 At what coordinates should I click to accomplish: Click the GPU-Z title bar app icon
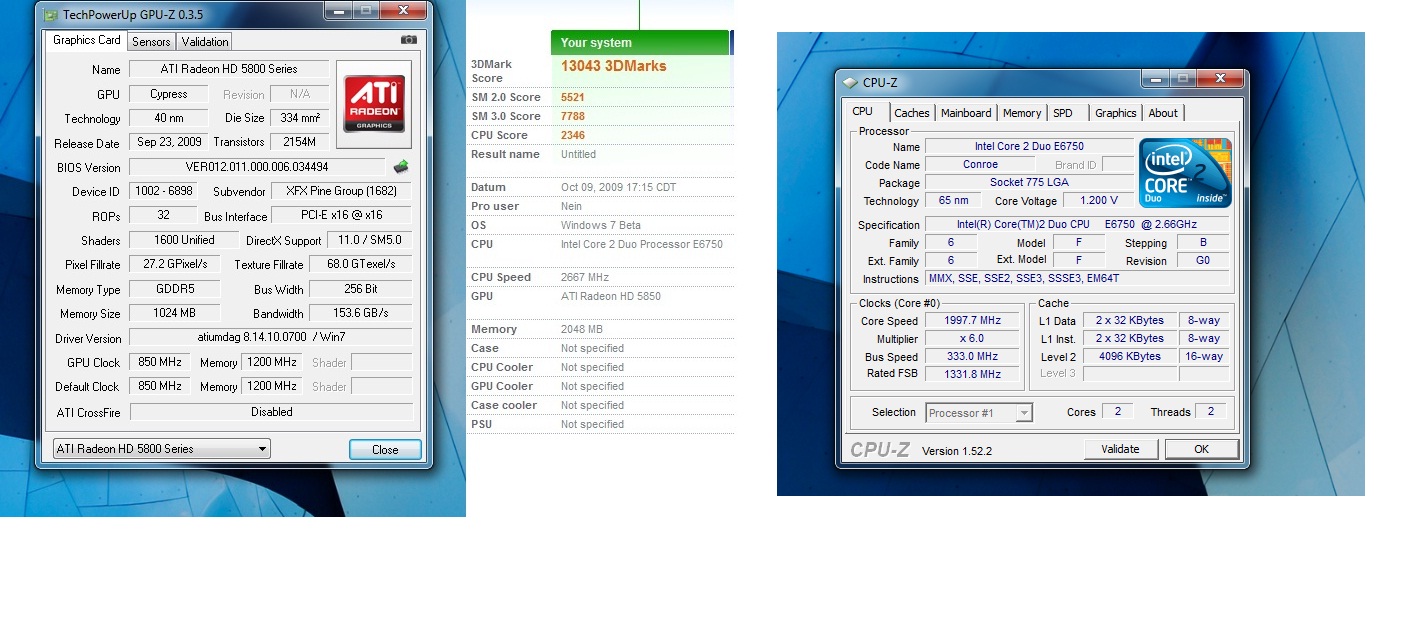pos(50,14)
